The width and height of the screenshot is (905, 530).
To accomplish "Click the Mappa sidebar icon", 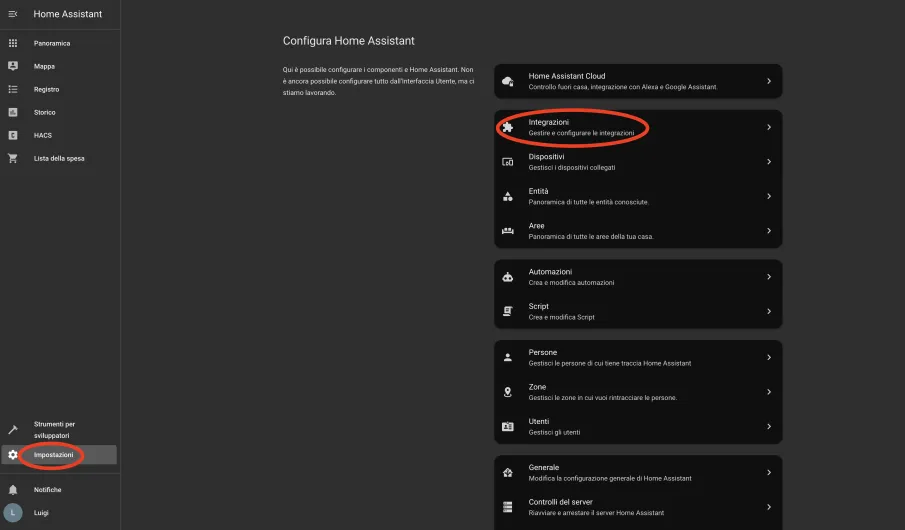I will coord(13,66).
